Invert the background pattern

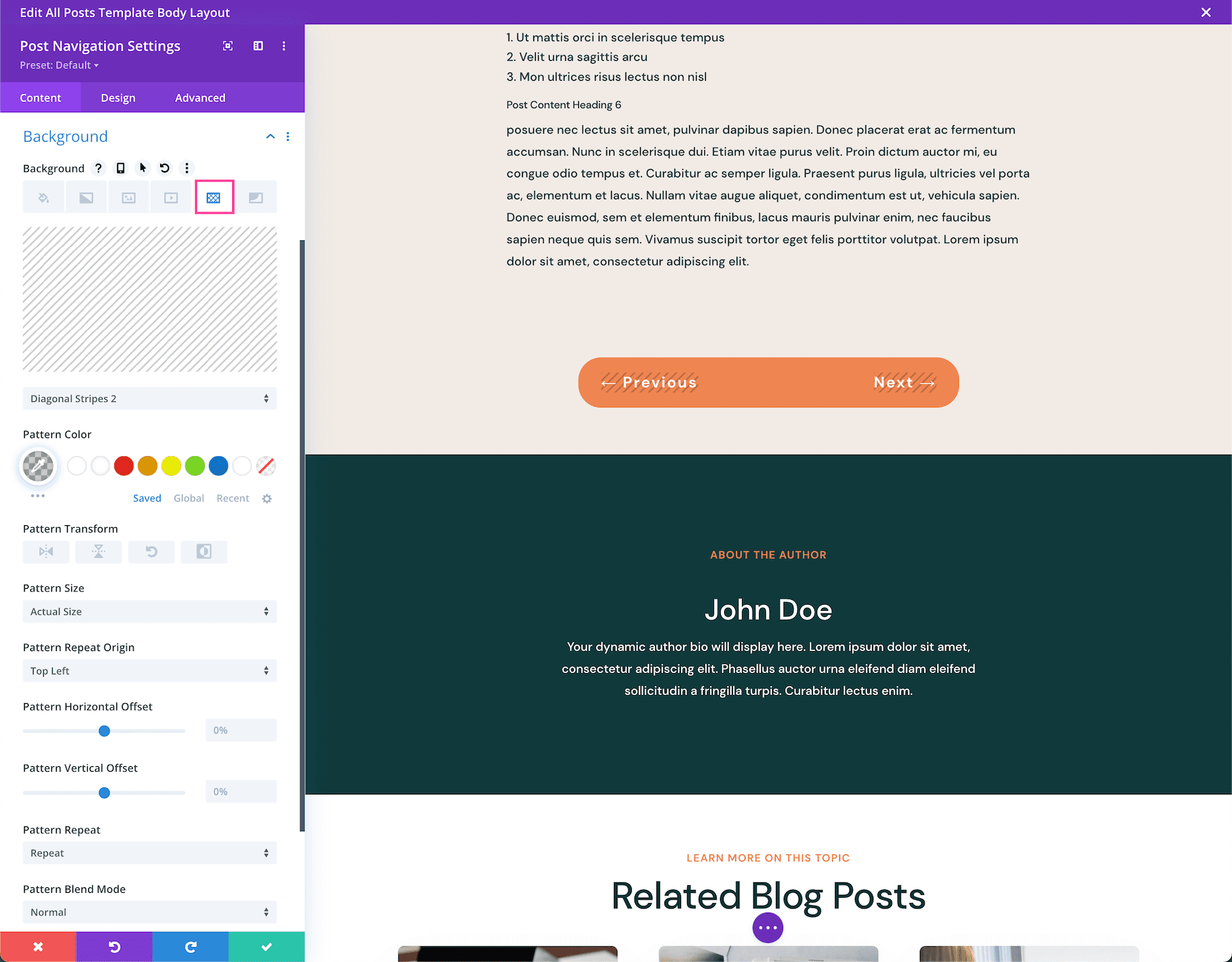pos(203,552)
